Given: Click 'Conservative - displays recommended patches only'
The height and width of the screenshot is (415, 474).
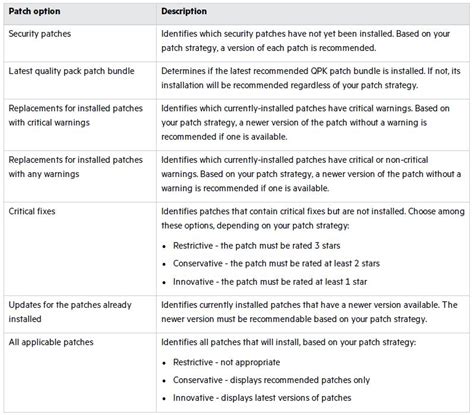Looking at the screenshot, I should (271, 380).
